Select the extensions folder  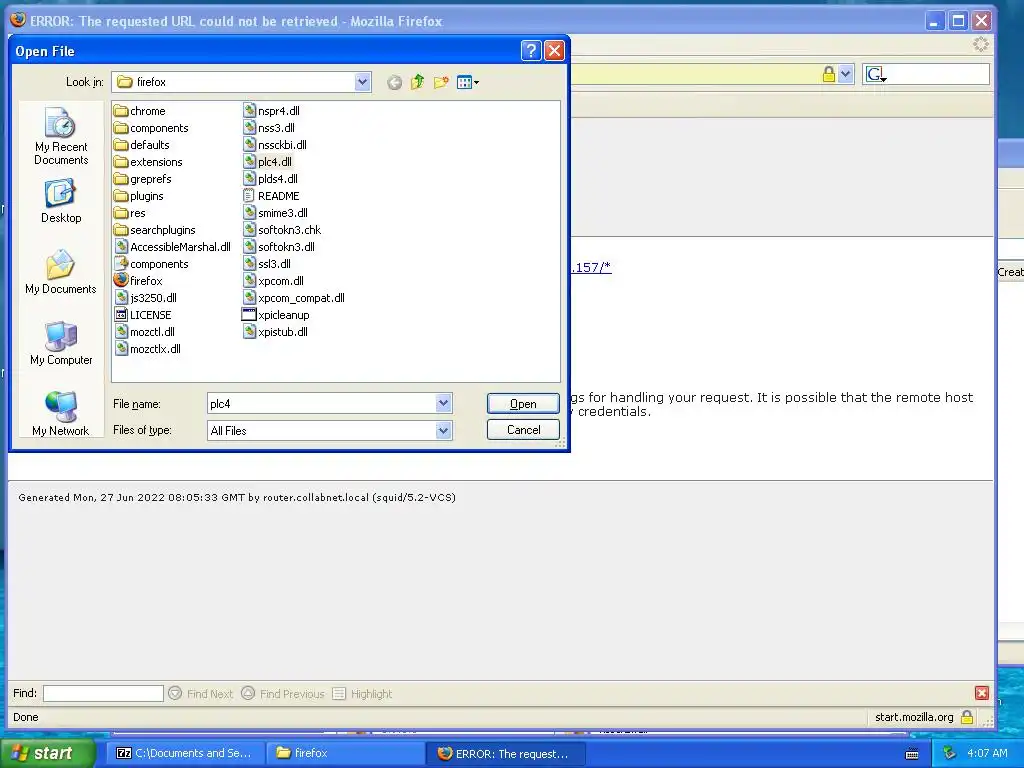pos(148,162)
